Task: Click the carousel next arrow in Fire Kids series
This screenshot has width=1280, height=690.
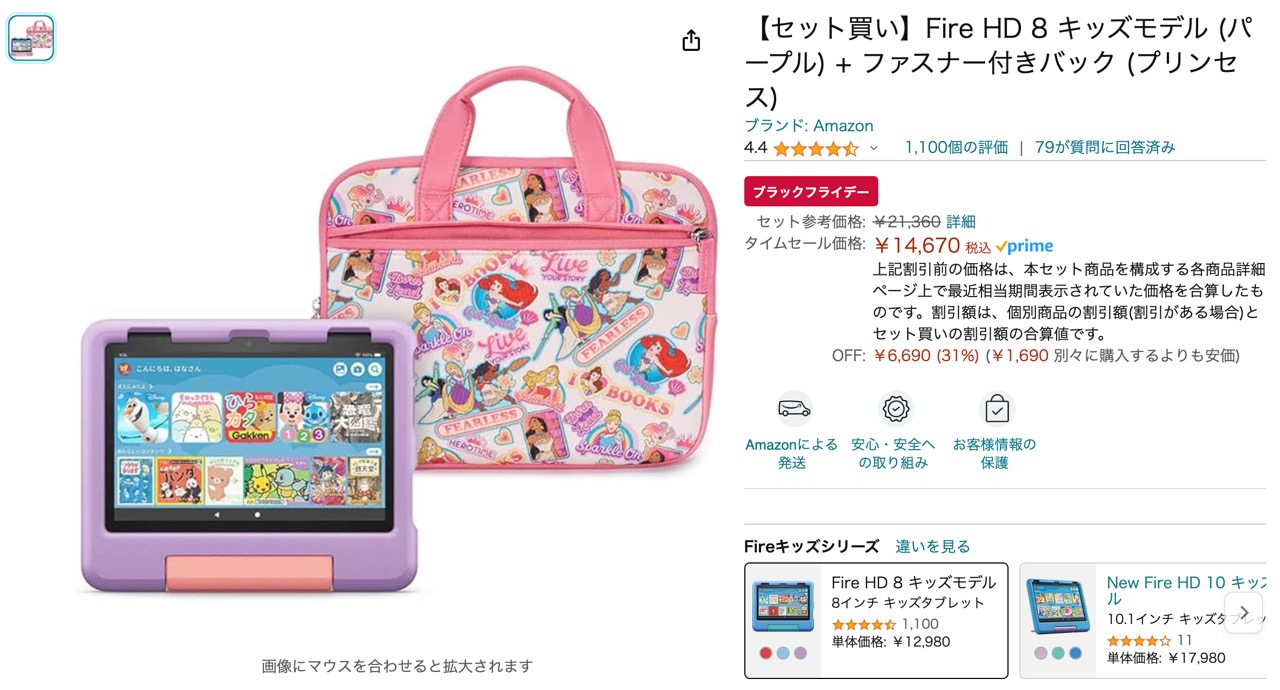Action: click(1244, 612)
